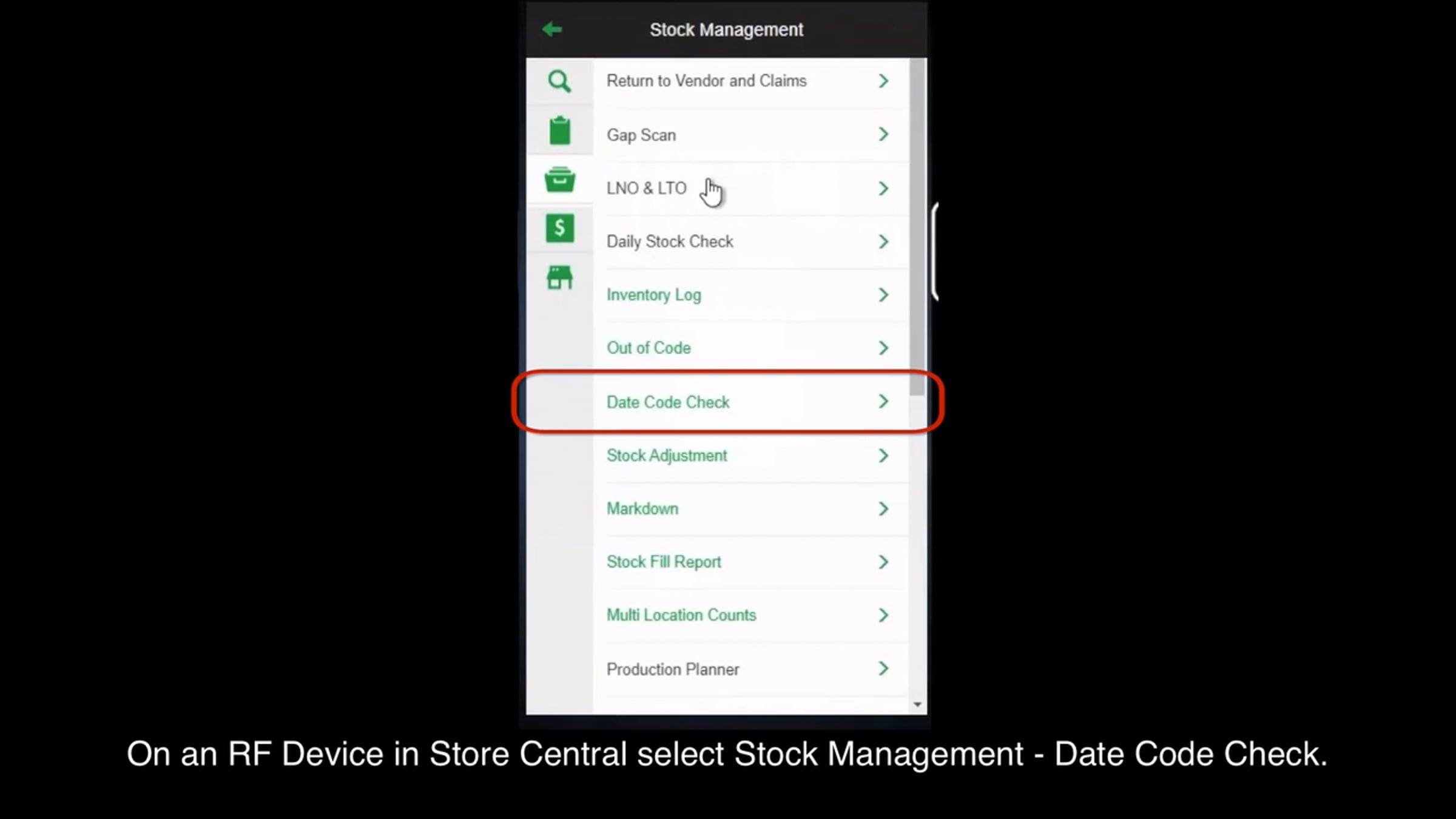Select the clipboard sidebar icon
Viewport: 1456px width, 819px height.
click(x=559, y=131)
